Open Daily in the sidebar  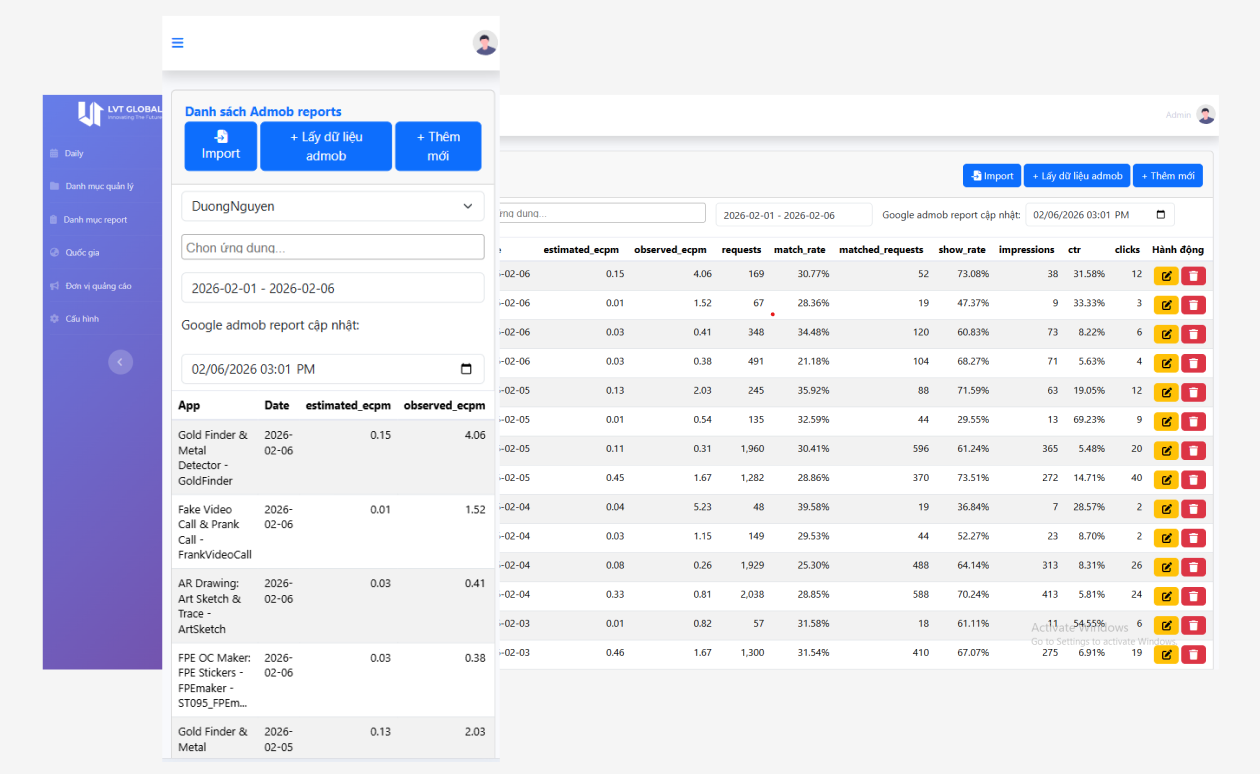pos(74,154)
